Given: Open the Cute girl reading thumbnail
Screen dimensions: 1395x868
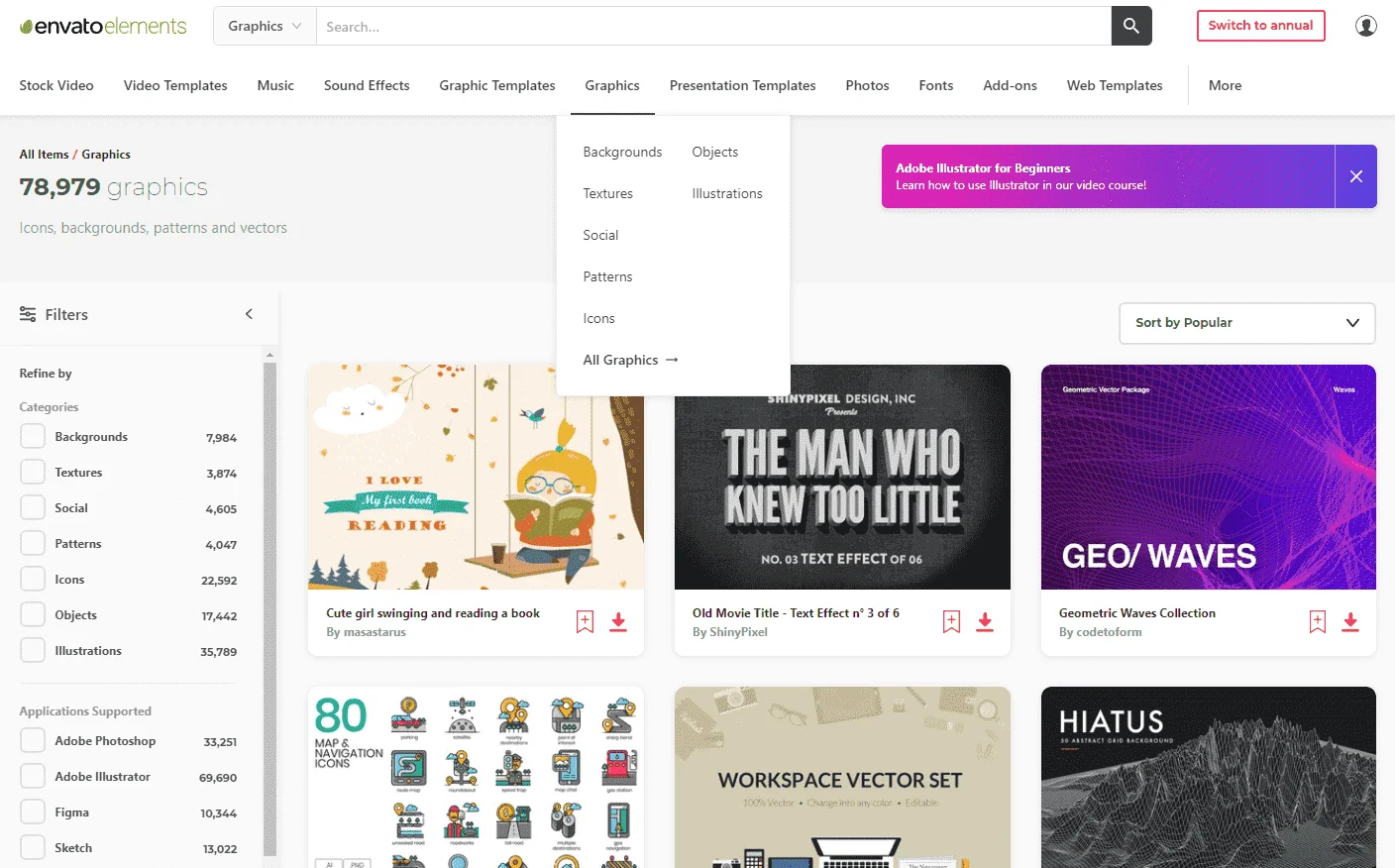Looking at the screenshot, I should 476,477.
